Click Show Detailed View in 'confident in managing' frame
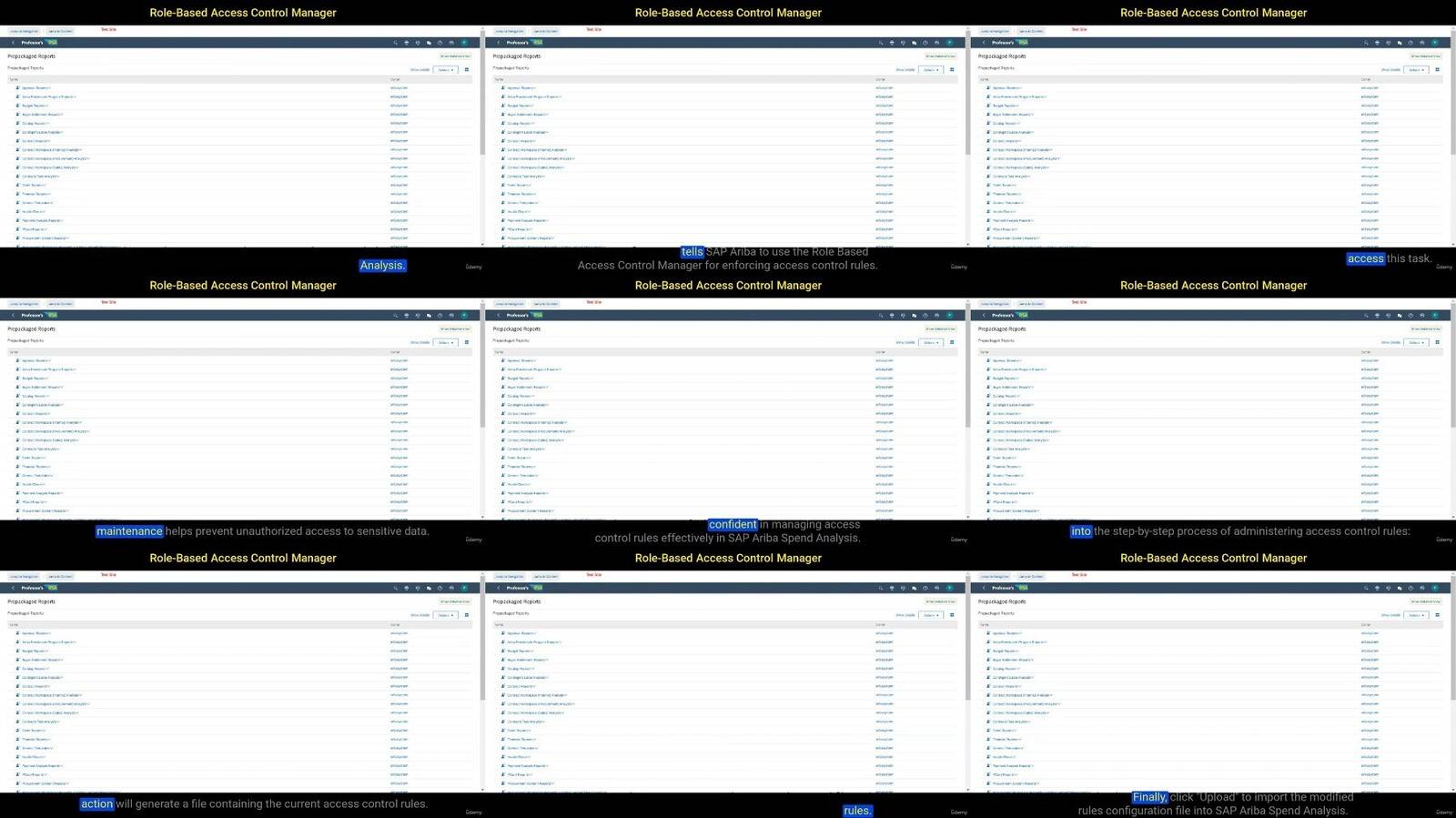Screen dimensions: 1456x818 [x=940, y=329]
